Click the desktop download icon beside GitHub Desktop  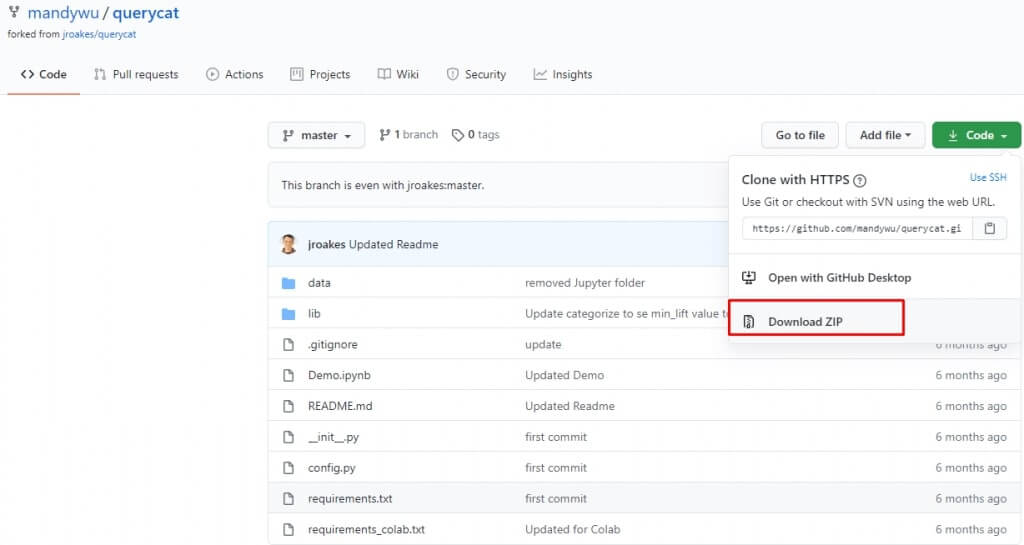pyautogui.click(x=748, y=278)
